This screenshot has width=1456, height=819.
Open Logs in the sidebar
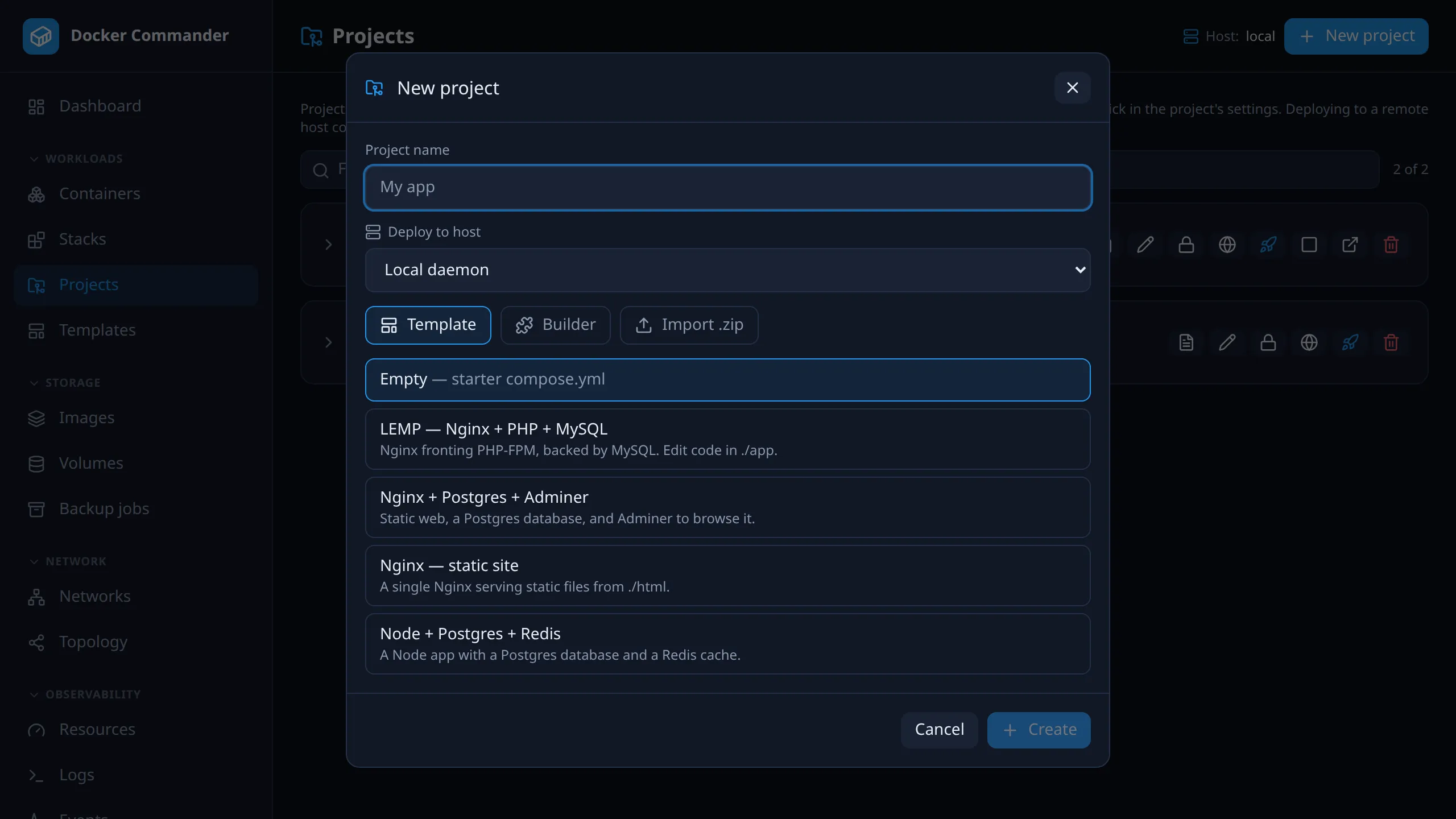pyautogui.click(x=136, y=775)
